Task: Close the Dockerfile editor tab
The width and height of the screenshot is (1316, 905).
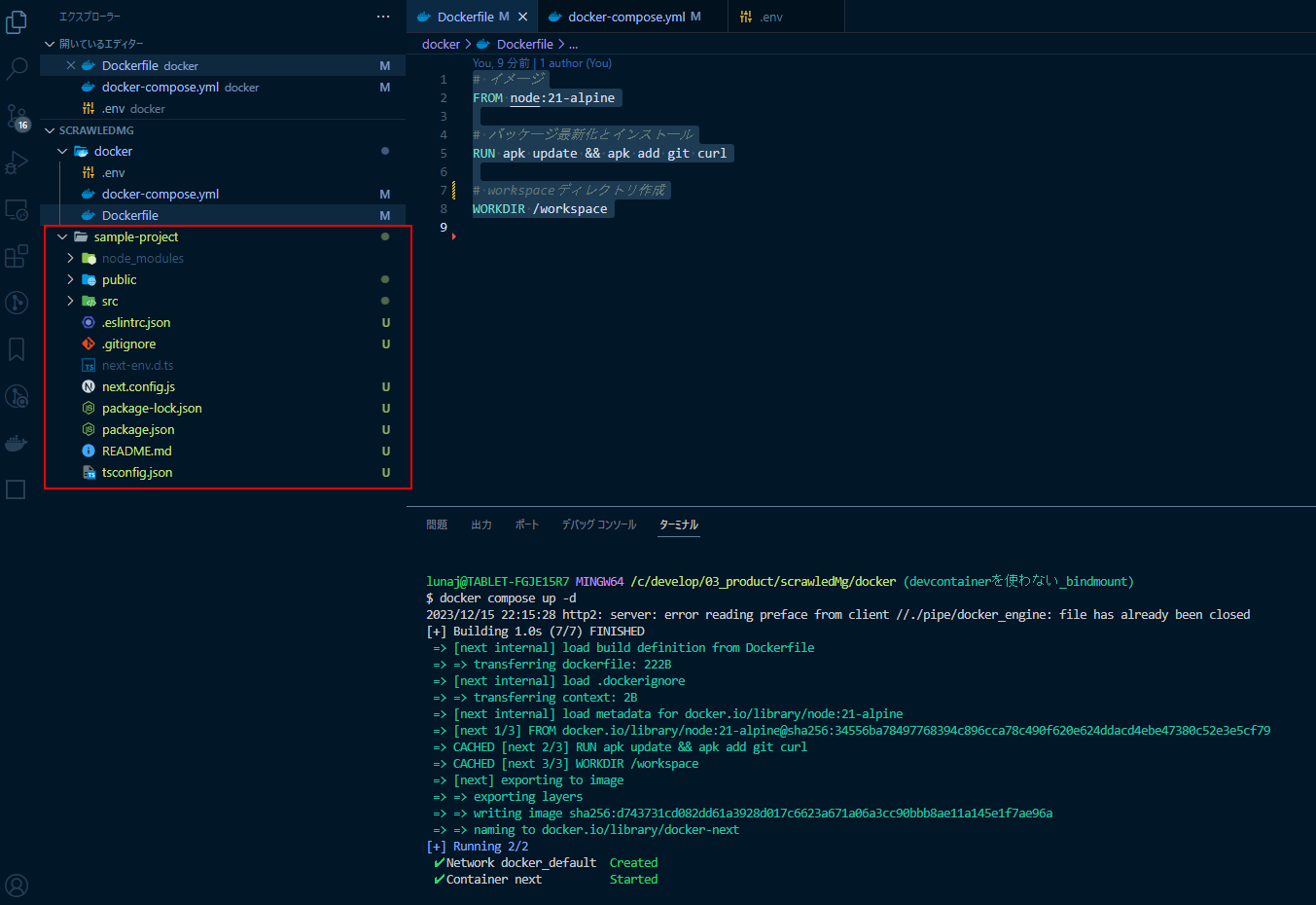Action: coord(523,17)
